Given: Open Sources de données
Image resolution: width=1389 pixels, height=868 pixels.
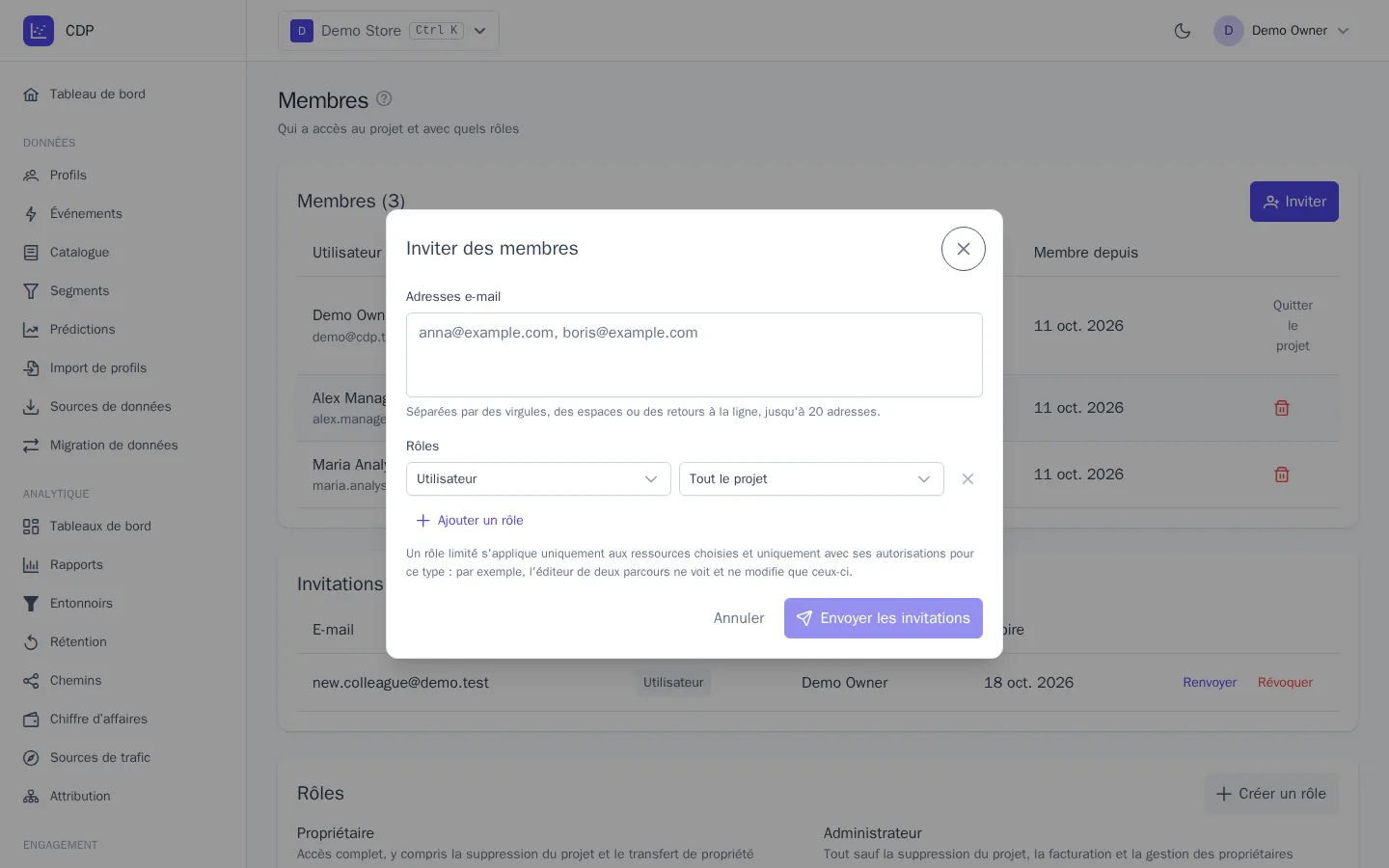Looking at the screenshot, I should click(123, 407).
